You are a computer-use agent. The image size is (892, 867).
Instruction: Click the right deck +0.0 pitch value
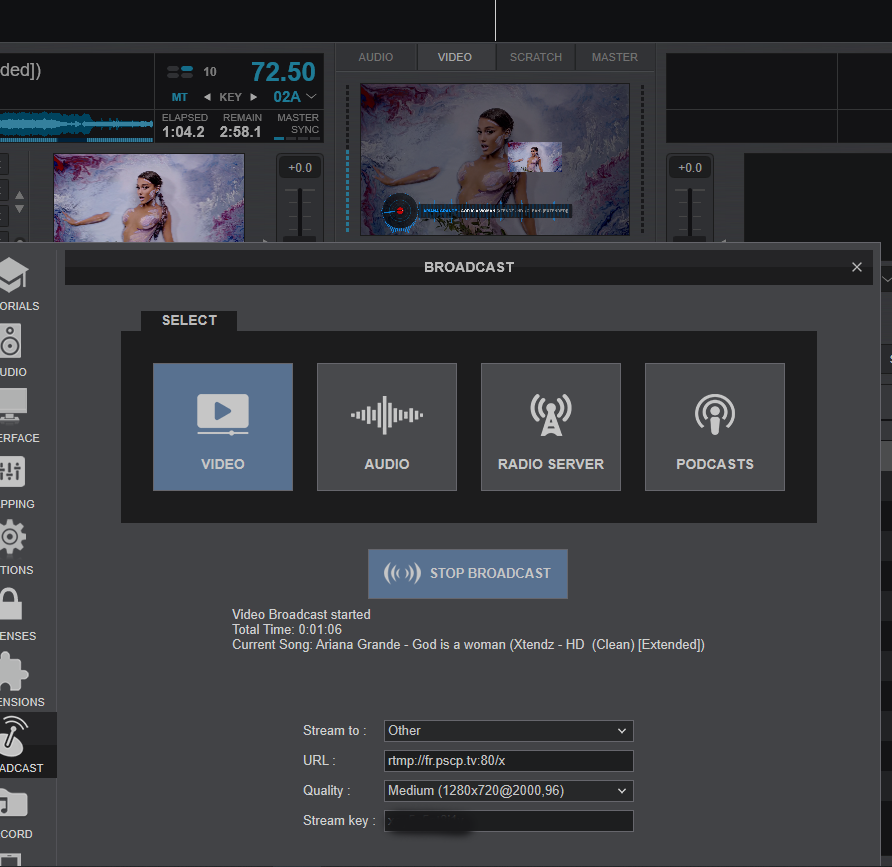point(689,168)
